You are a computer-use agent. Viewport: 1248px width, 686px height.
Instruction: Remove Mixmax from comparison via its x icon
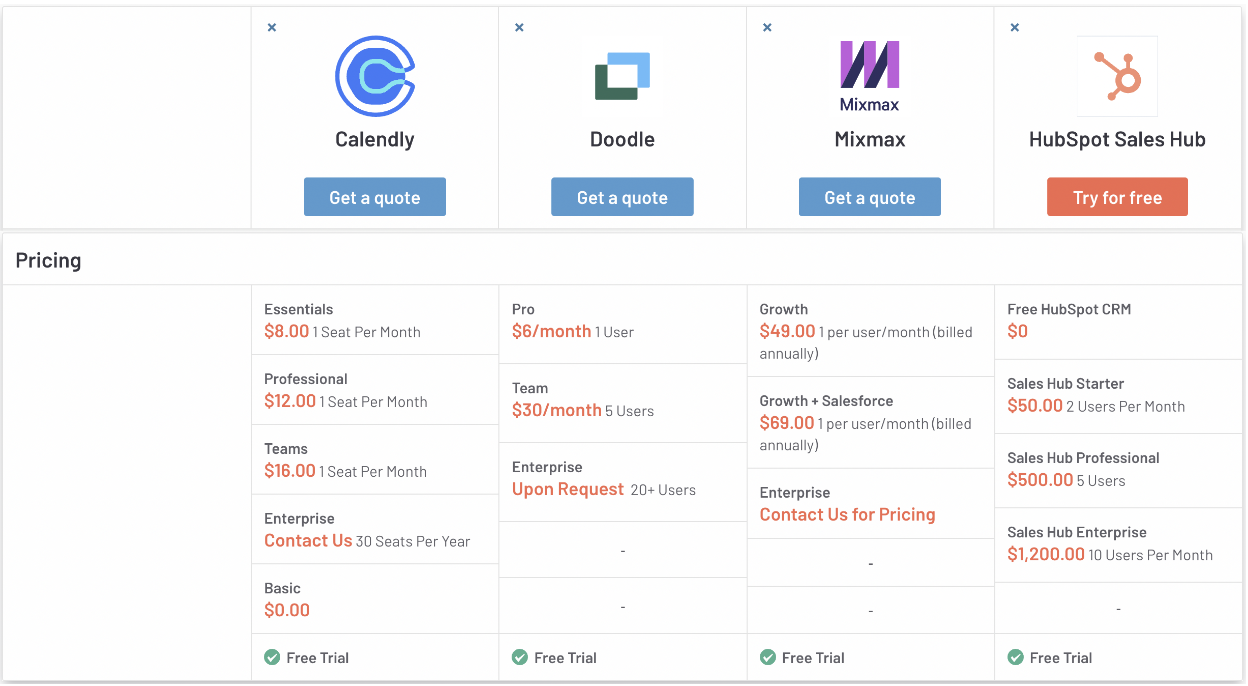pyautogui.click(x=767, y=28)
